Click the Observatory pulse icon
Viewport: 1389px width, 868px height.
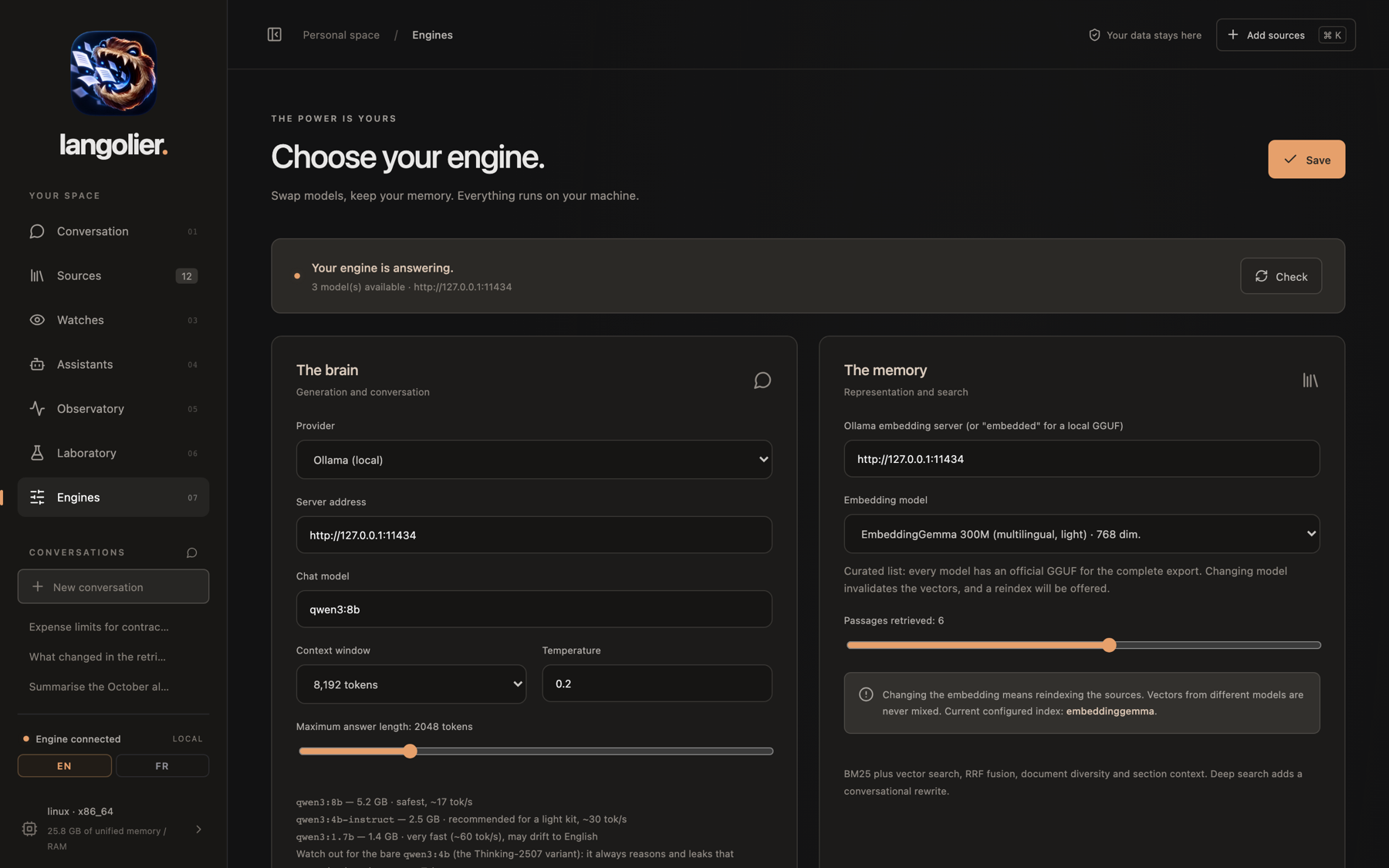(37, 409)
